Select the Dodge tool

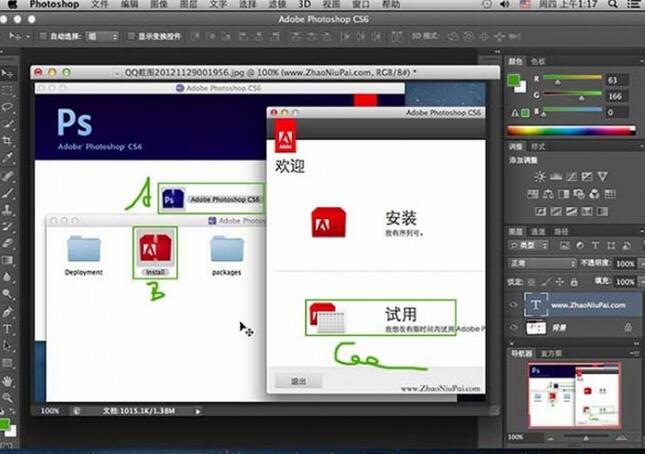(x=7, y=294)
